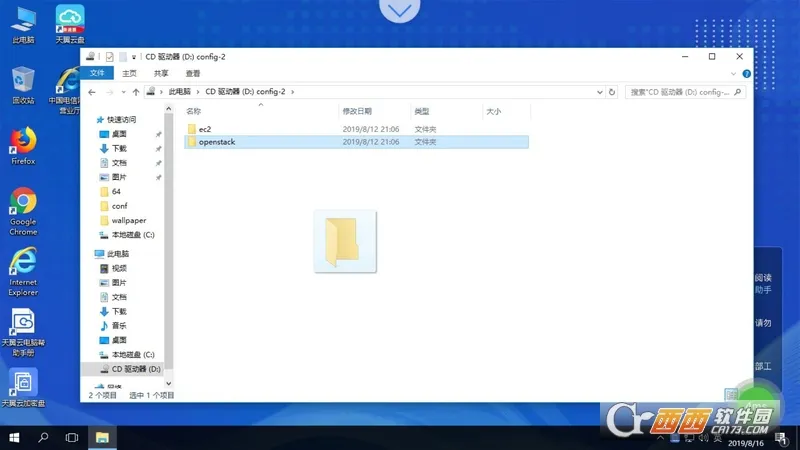Select the ec2 folder

pyautogui.click(x=204, y=129)
